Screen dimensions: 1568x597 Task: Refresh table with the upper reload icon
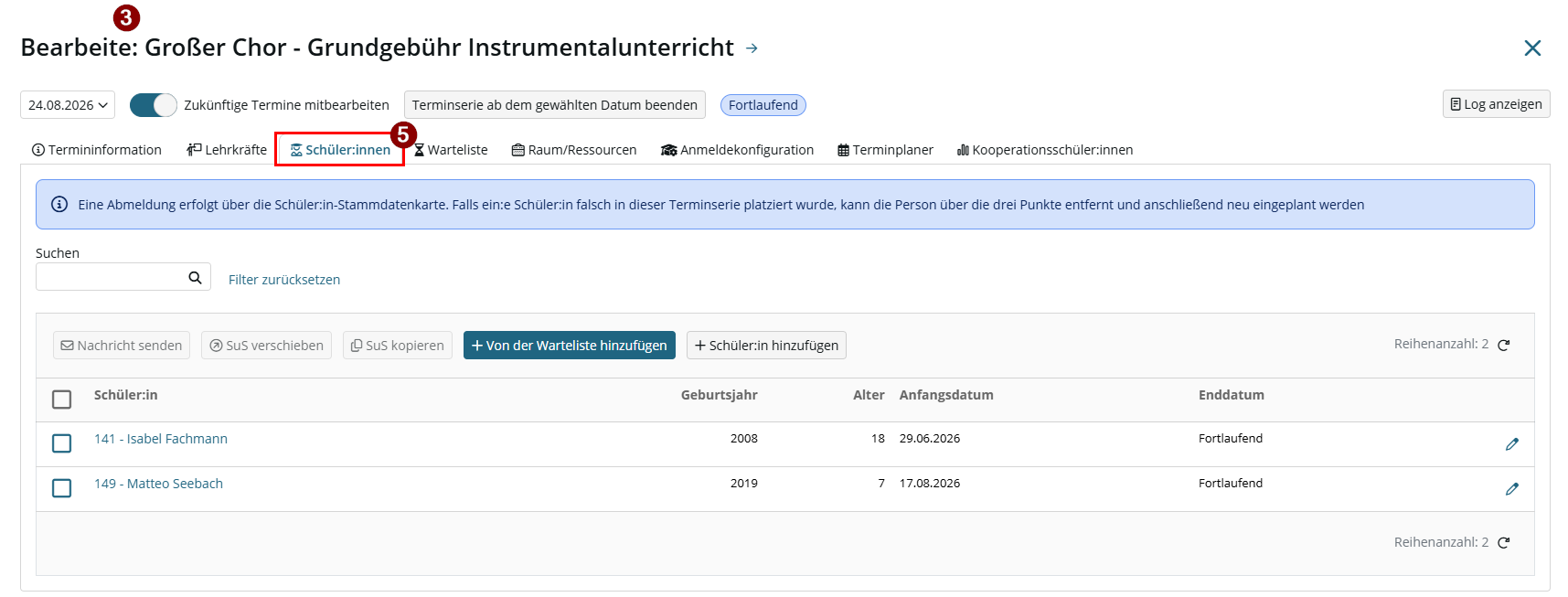click(1504, 345)
